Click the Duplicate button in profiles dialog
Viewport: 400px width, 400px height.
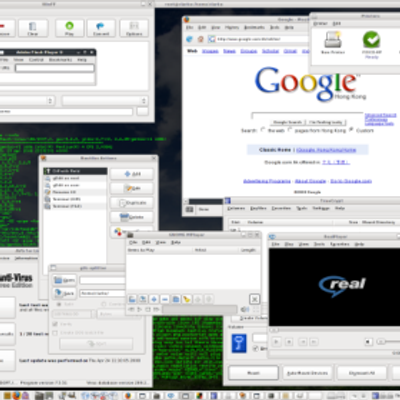pyautogui.click(x=132, y=203)
